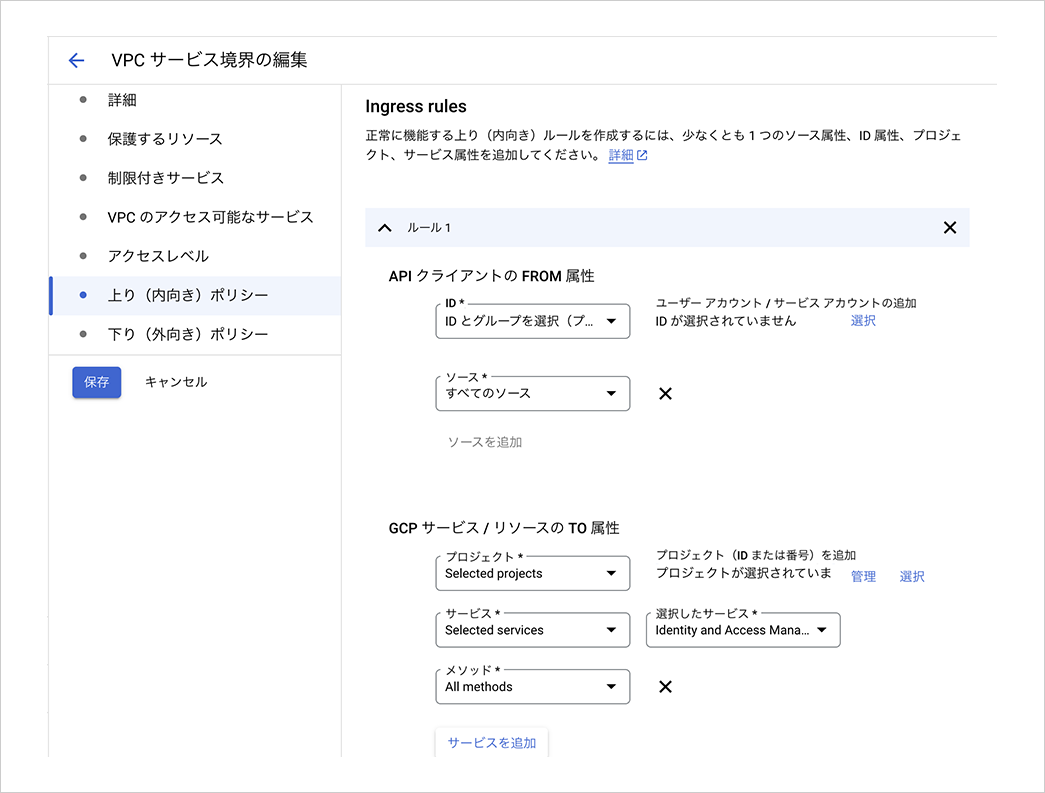Open the メソッド All methods dropdown
Image resolution: width=1045 pixels, height=793 pixels.
pos(532,686)
